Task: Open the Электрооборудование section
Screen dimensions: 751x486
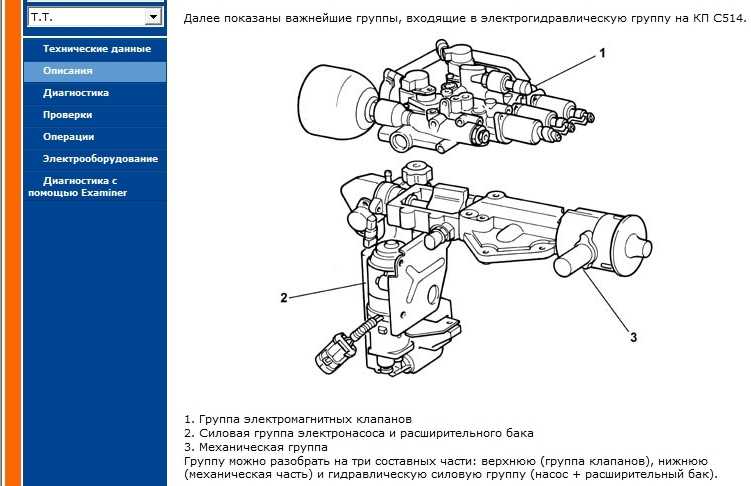Action: point(100,159)
